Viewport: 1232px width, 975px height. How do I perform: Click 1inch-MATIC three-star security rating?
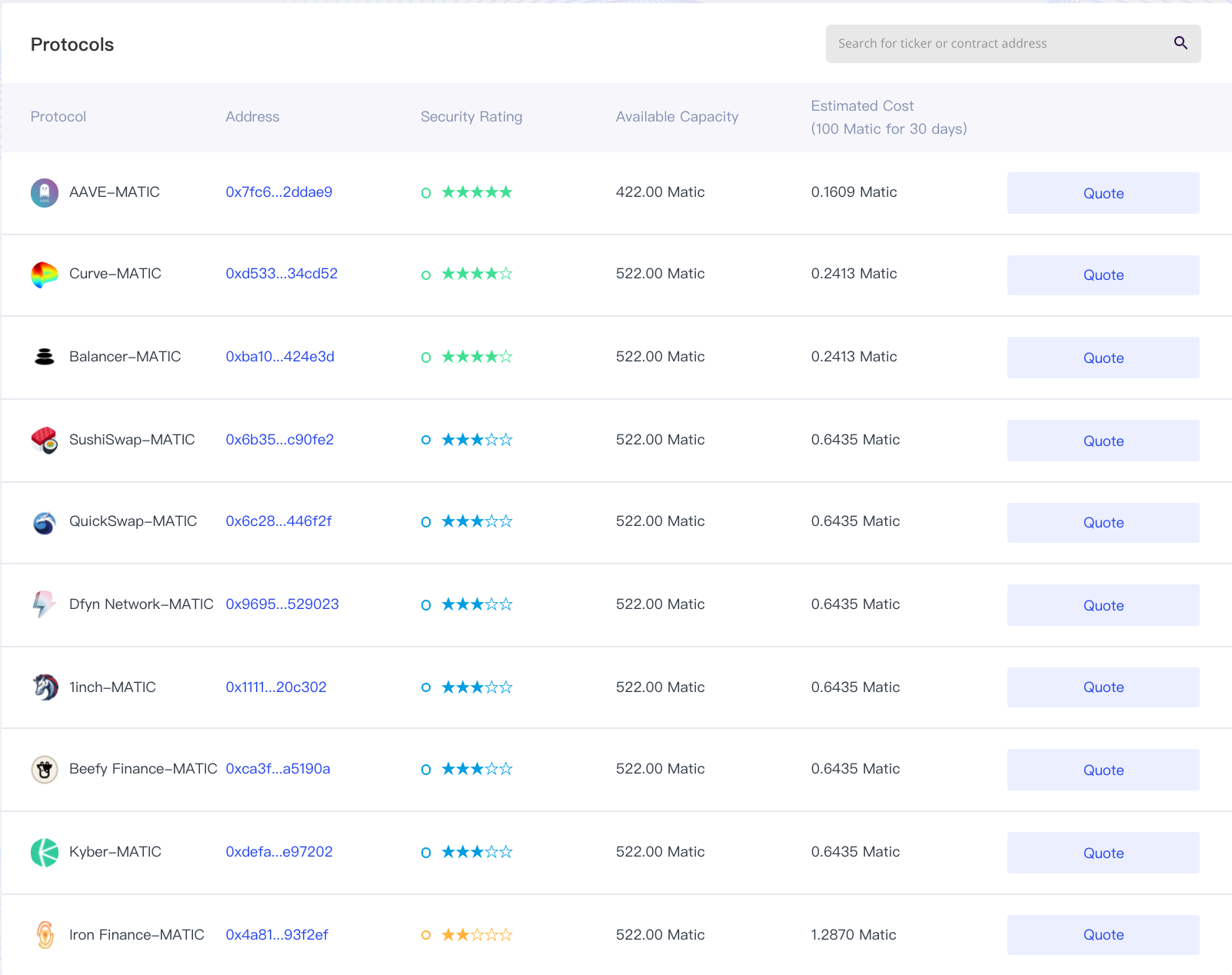point(477,687)
